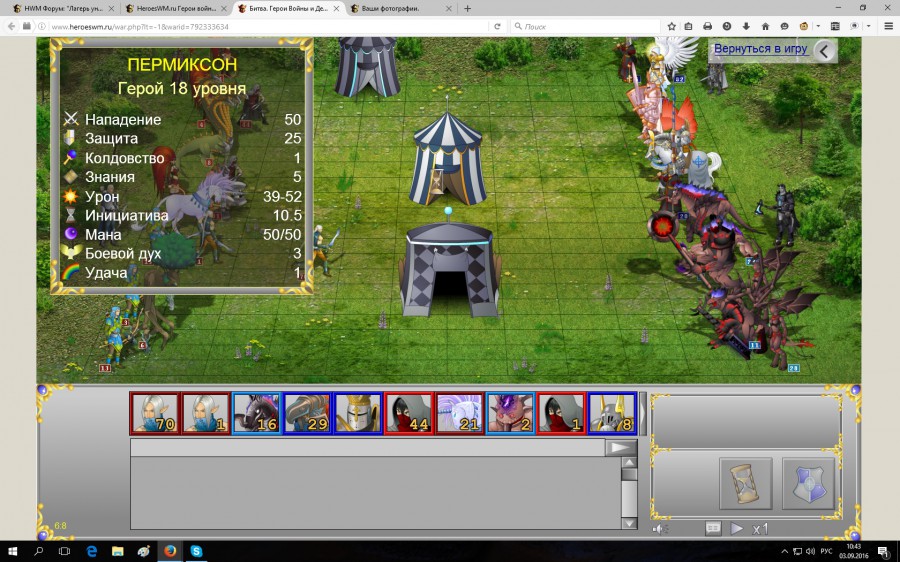Collapse the panel with the back chevron button
The image size is (900, 562).
click(x=824, y=51)
